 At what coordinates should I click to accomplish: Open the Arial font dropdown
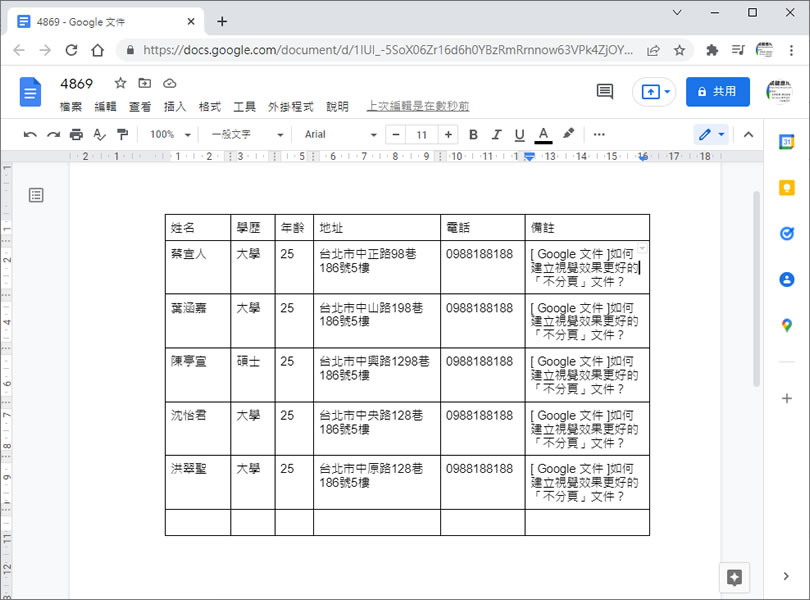click(340, 135)
